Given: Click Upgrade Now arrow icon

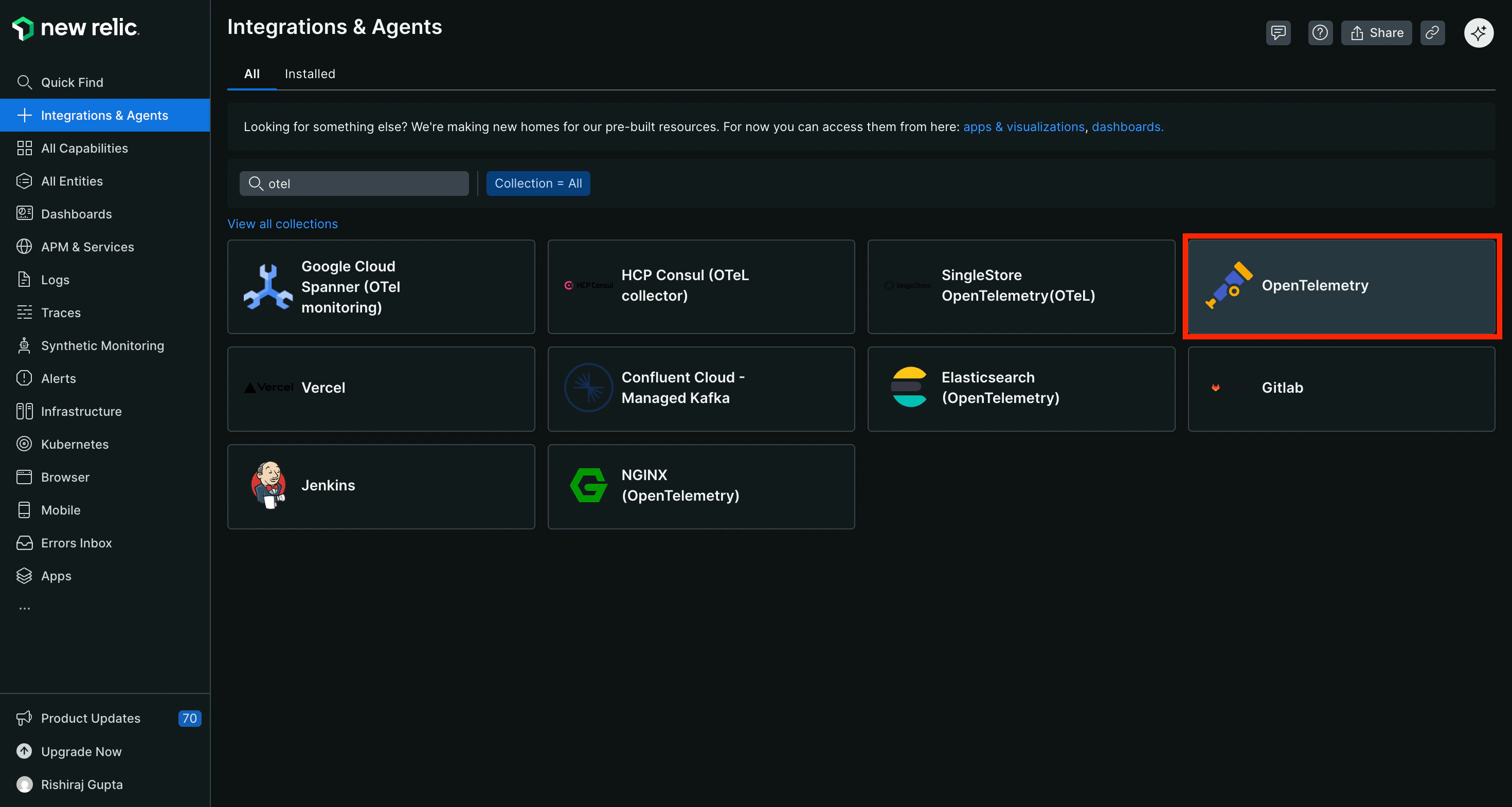Looking at the screenshot, I should (x=24, y=751).
